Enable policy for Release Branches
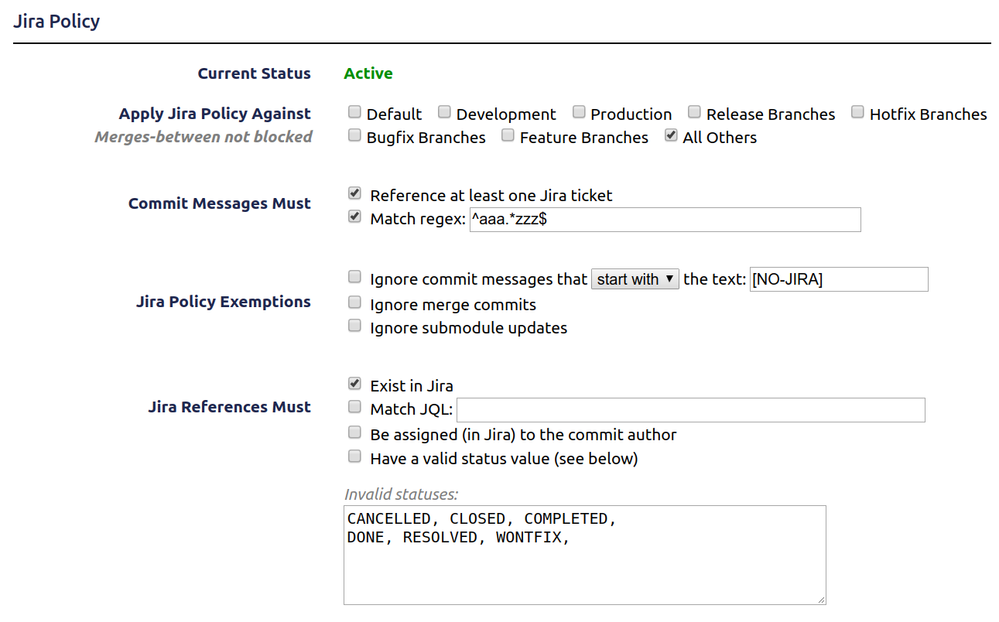999x622 pixels. coord(694,112)
